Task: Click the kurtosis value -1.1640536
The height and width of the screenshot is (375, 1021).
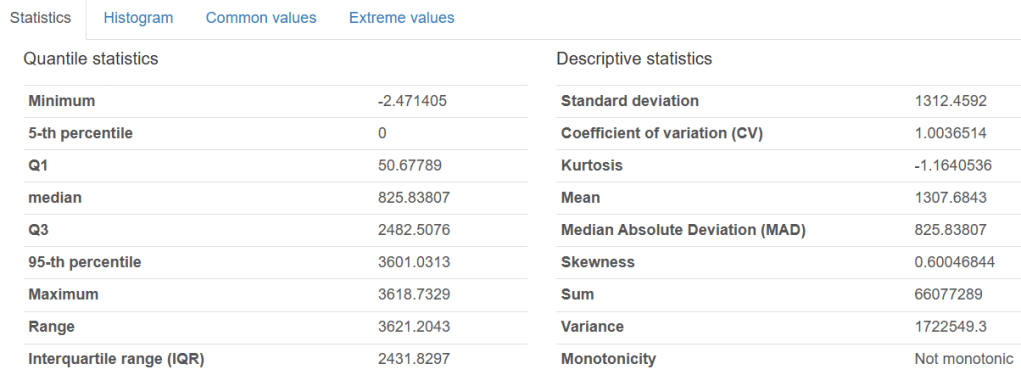Action: pos(953,165)
